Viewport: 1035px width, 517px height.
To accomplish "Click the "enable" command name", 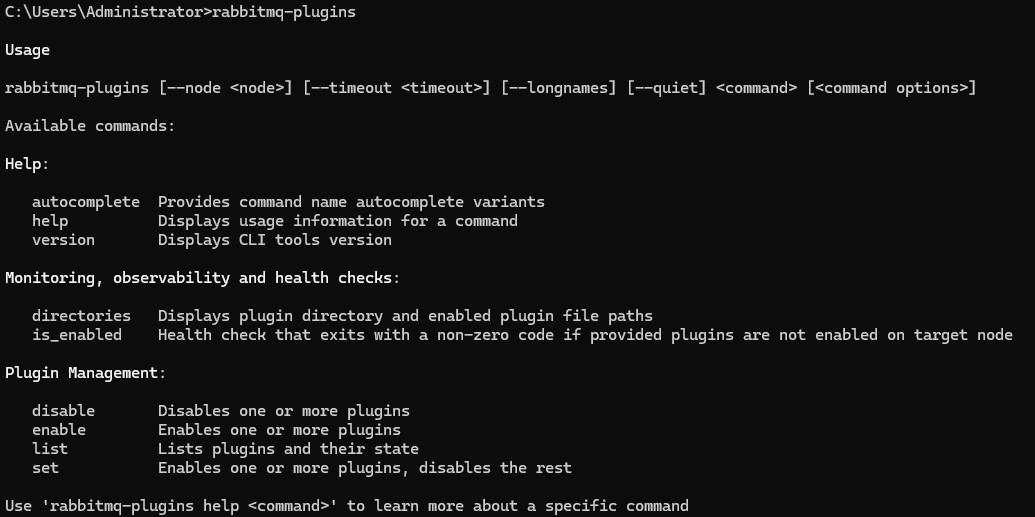I will pos(59,430).
